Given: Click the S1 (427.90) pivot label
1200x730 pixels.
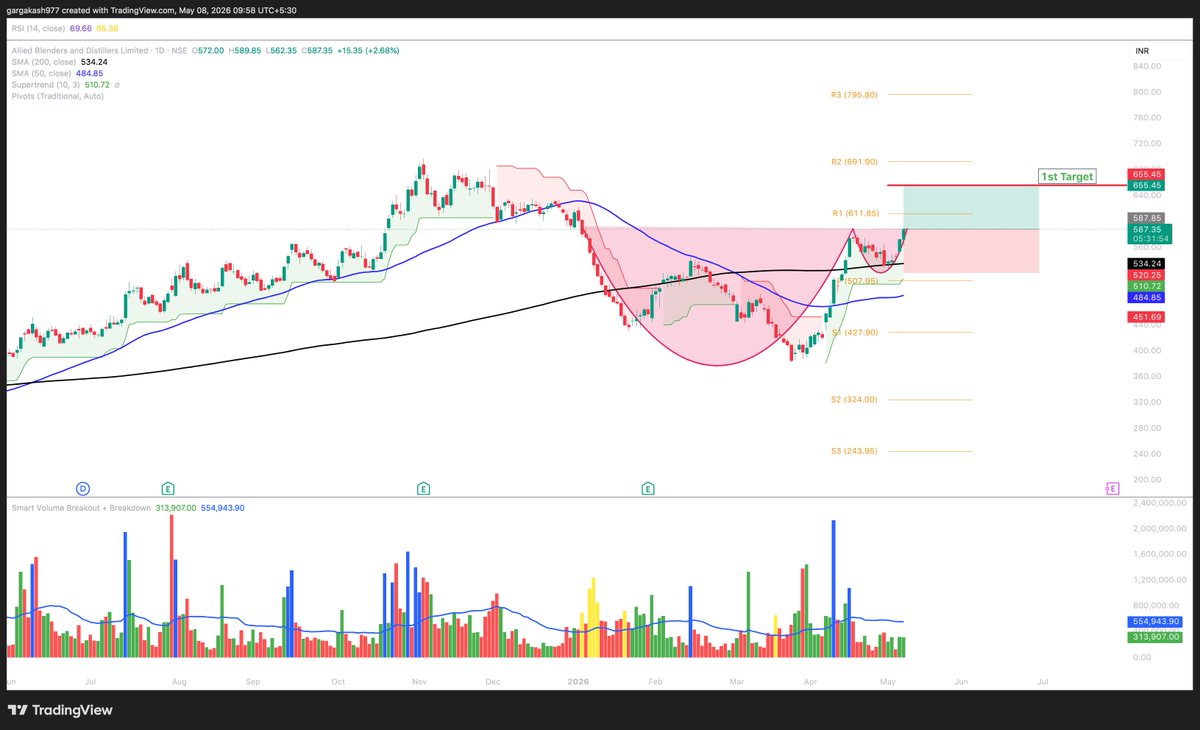Looking at the screenshot, I should tap(854, 332).
